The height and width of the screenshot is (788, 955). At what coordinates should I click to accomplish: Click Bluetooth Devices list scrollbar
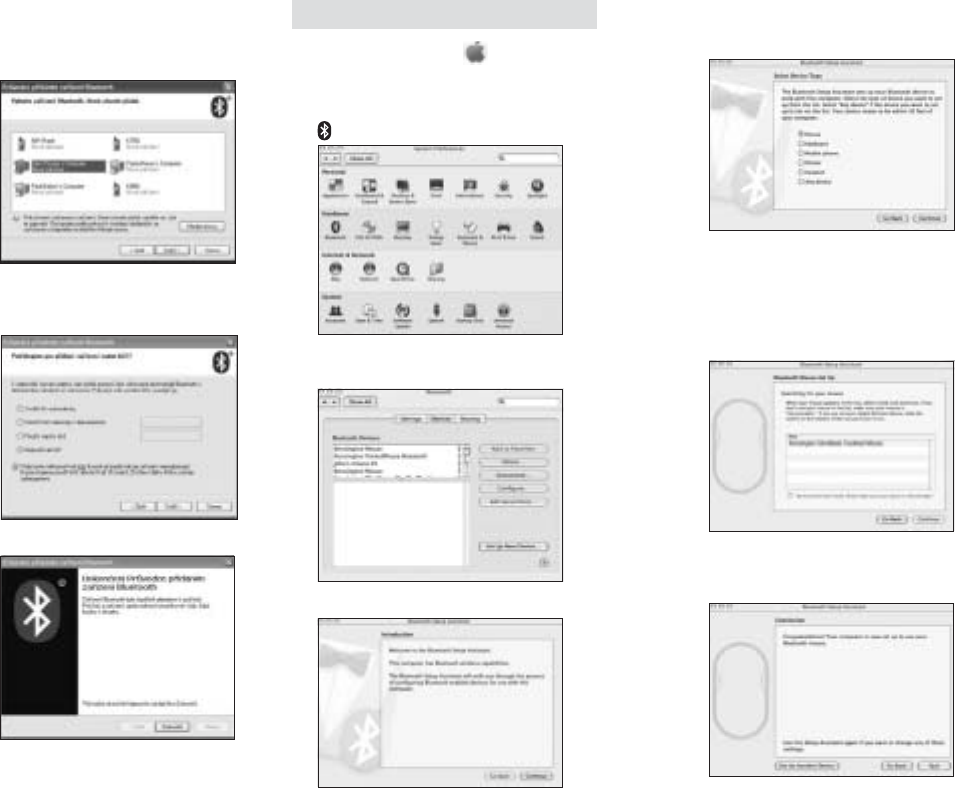pyautogui.click(x=467, y=462)
